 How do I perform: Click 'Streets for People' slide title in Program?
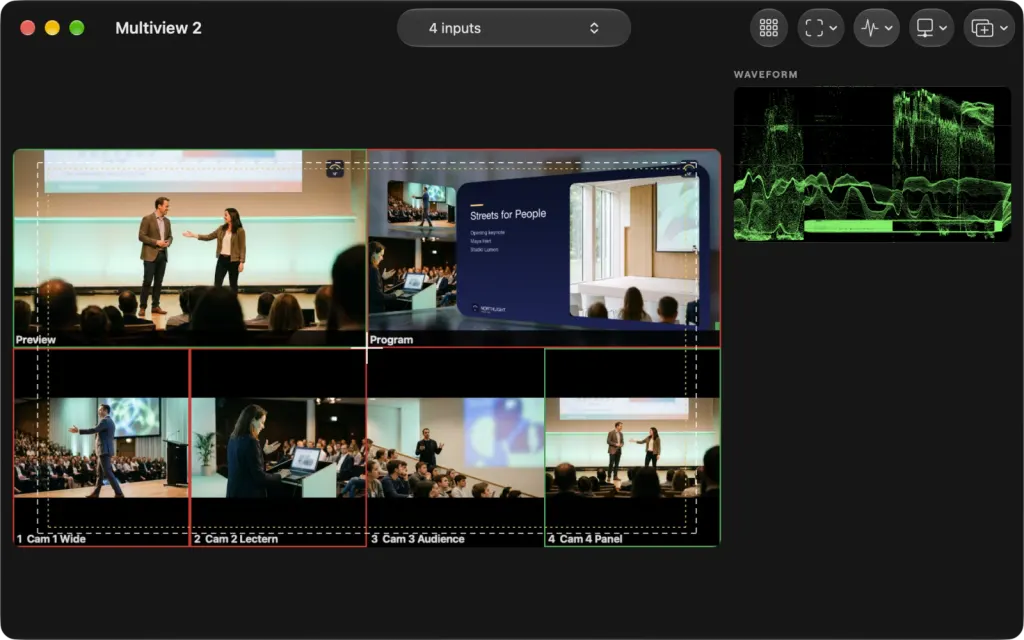click(508, 214)
